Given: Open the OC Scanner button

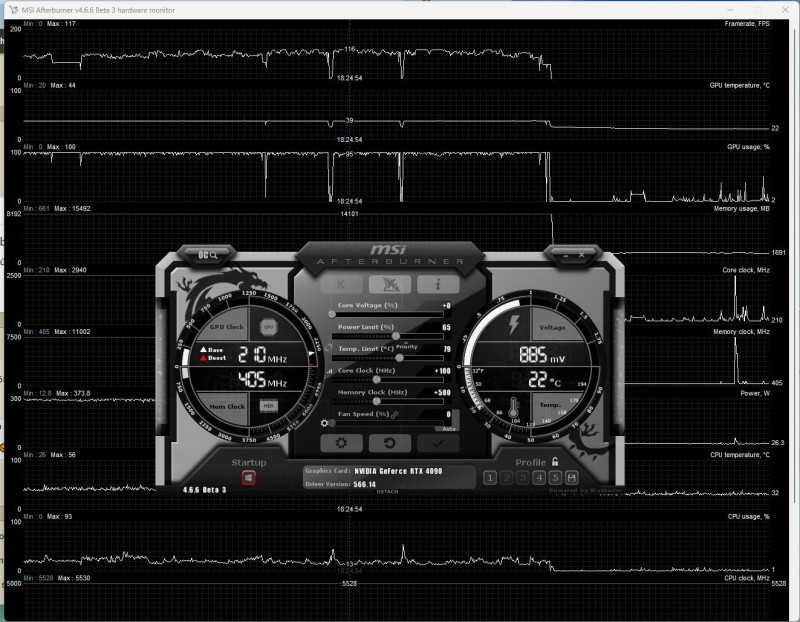Looking at the screenshot, I should pos(207,255).
